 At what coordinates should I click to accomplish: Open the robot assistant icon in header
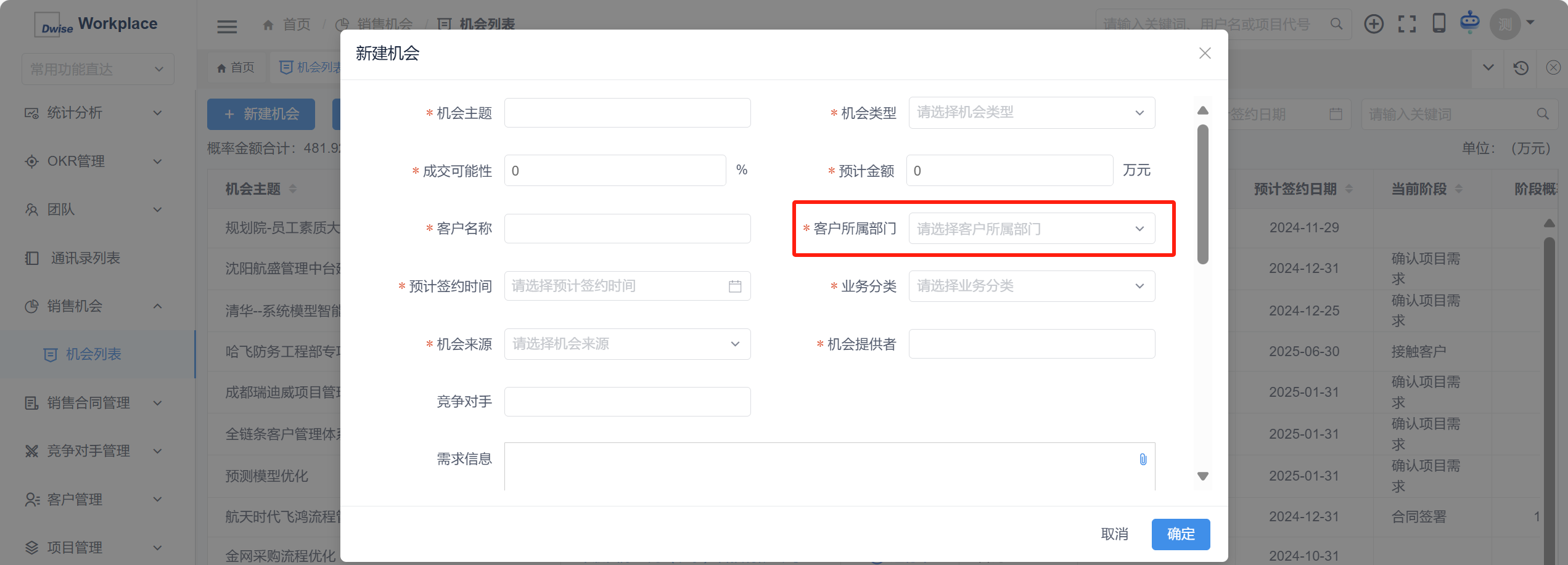1470,22
